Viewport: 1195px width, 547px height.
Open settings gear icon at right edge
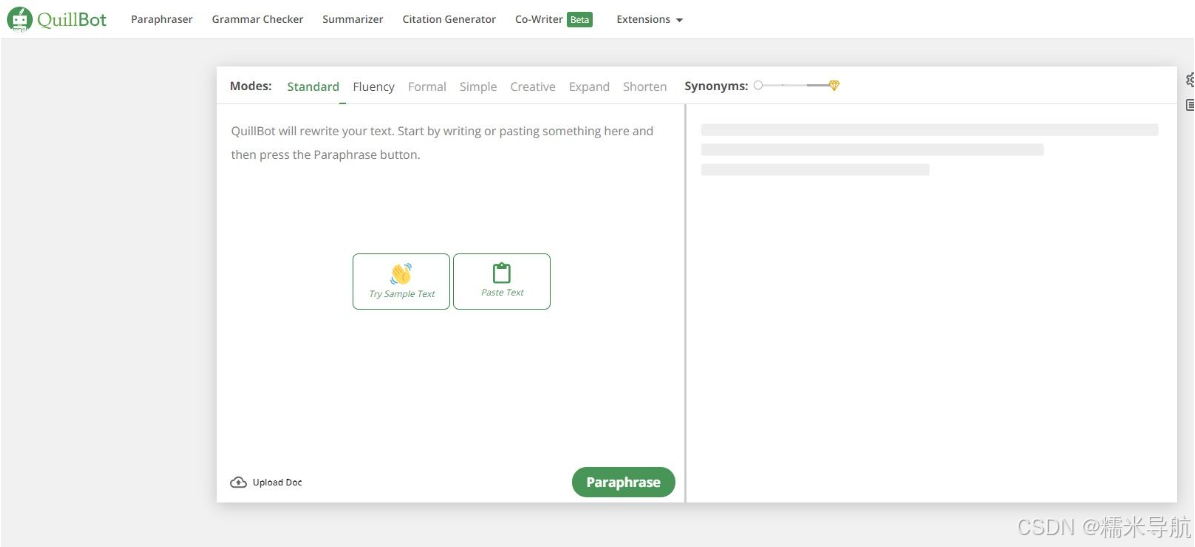(x=1190, y=79)
